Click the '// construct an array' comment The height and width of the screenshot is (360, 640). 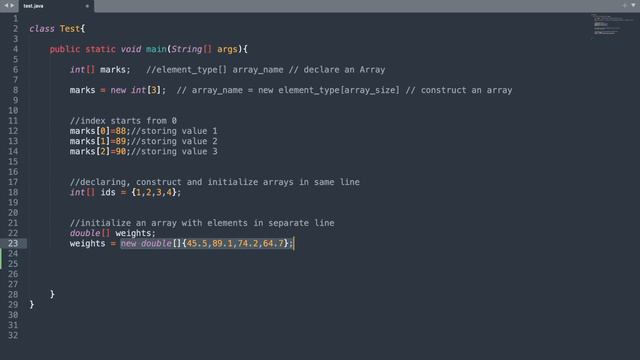click(459, 90)
